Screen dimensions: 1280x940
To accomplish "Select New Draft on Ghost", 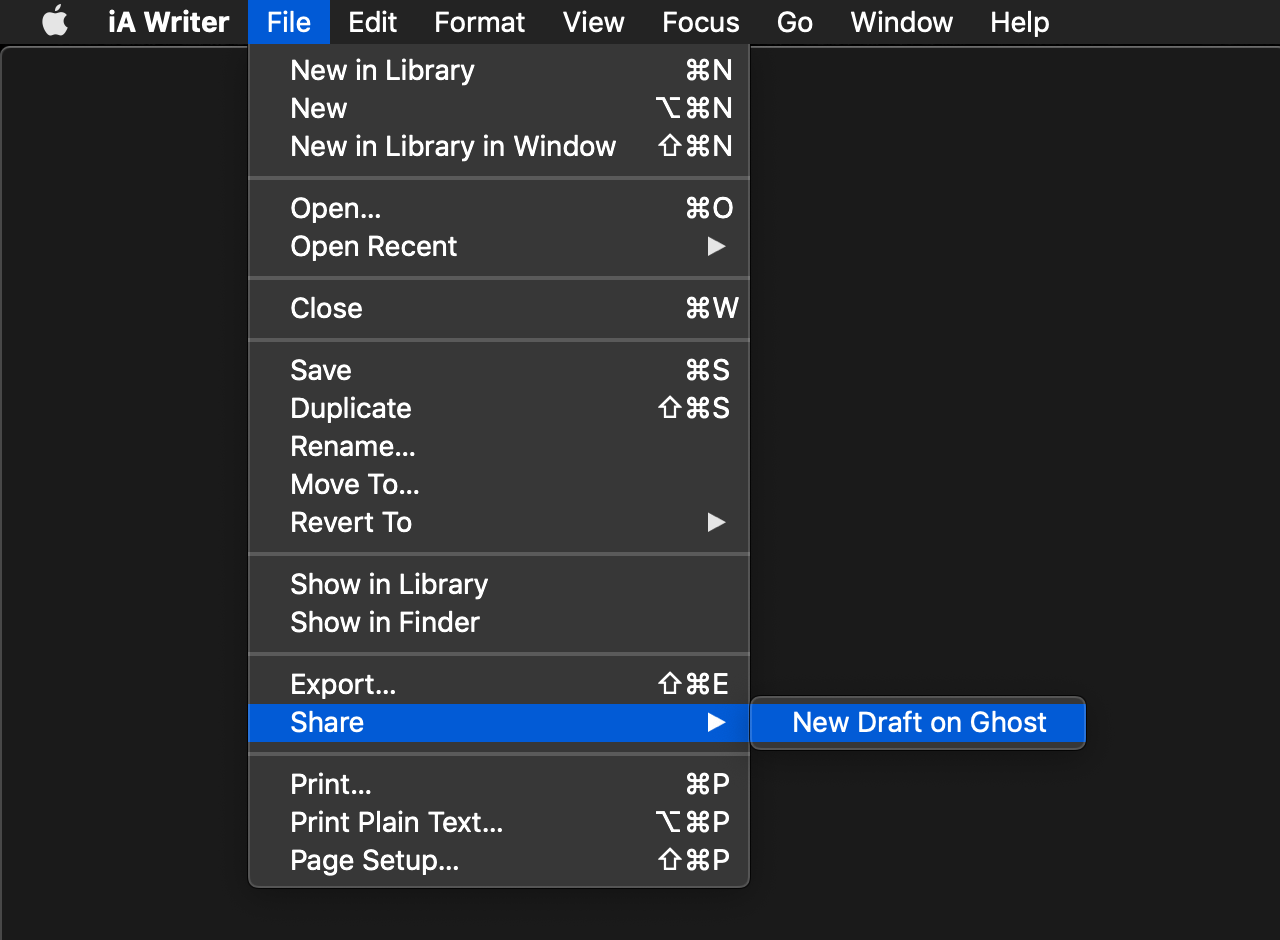I will coord(918,722).
